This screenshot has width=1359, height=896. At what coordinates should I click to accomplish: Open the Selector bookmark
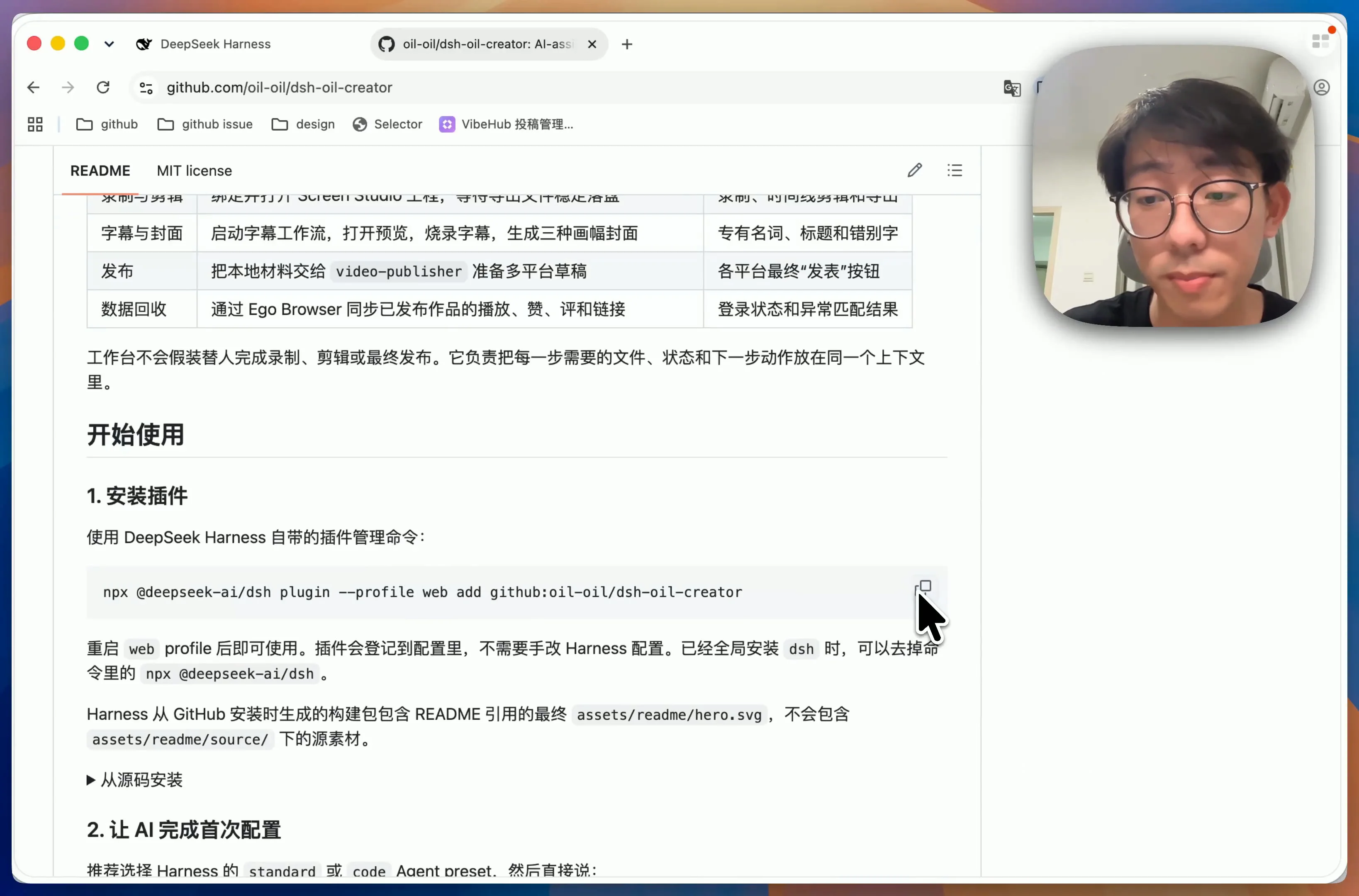tap(387, 124)
